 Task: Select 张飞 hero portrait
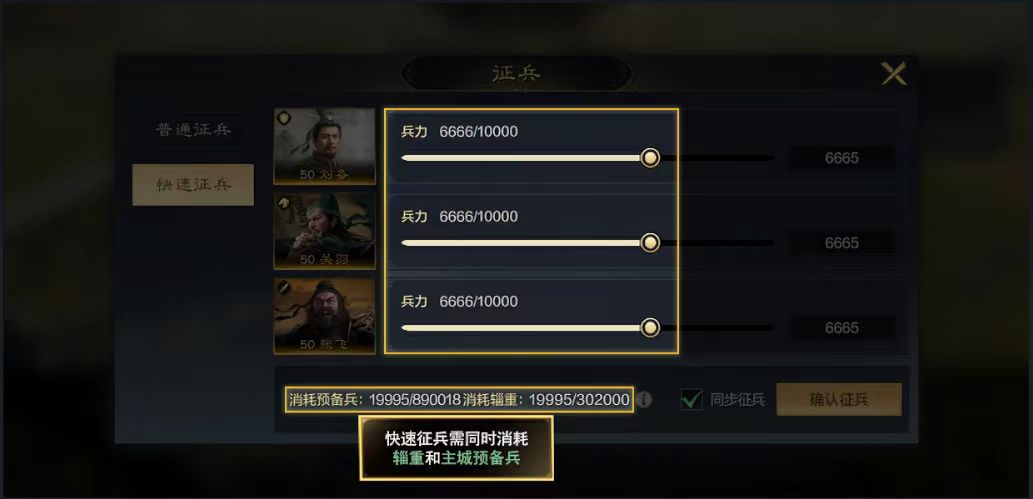coord(325,316)
